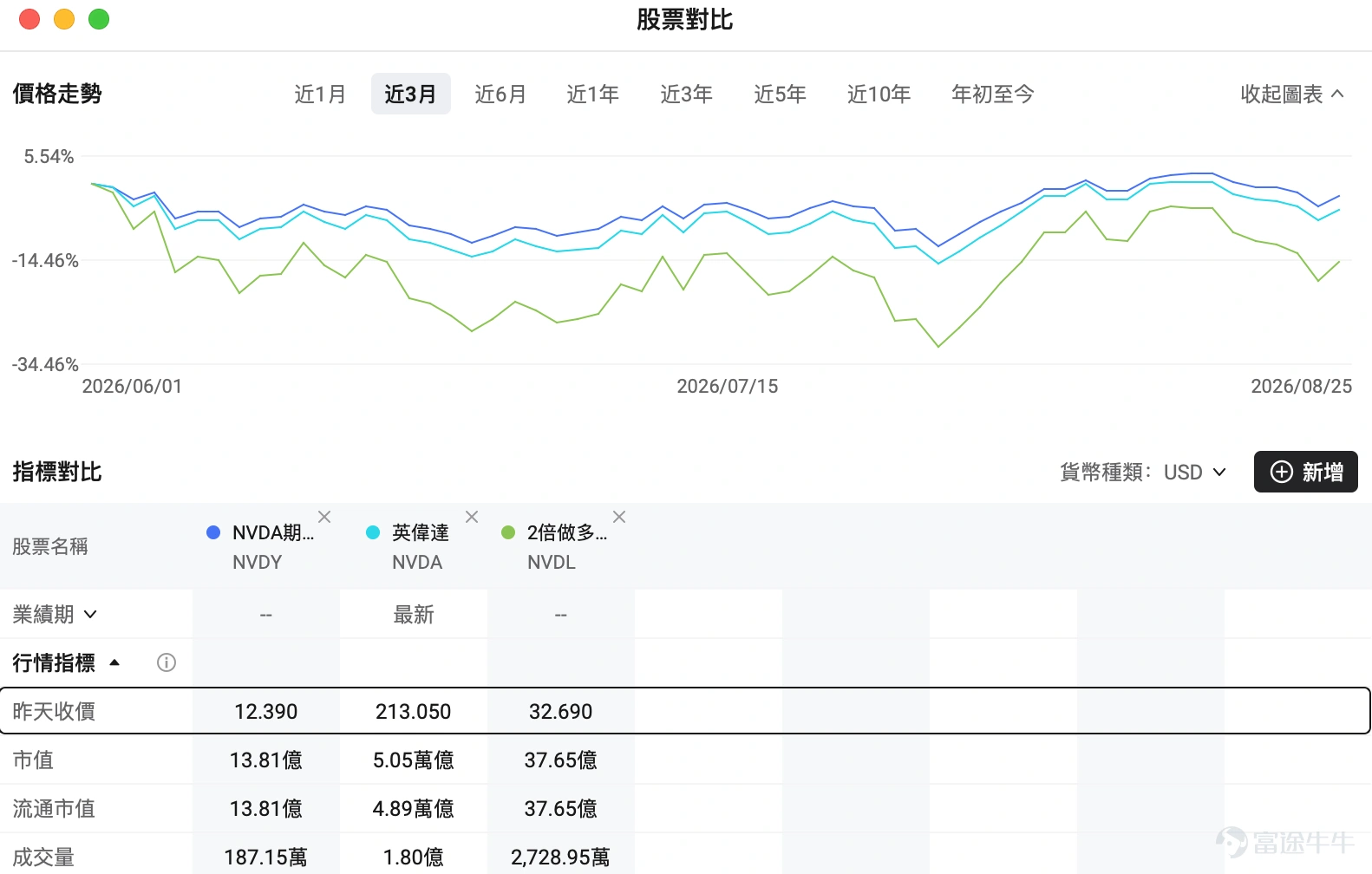Remove 英偉達 NVDA from the comparison
Screen dimensions: 1372x874
click(472, 517)
